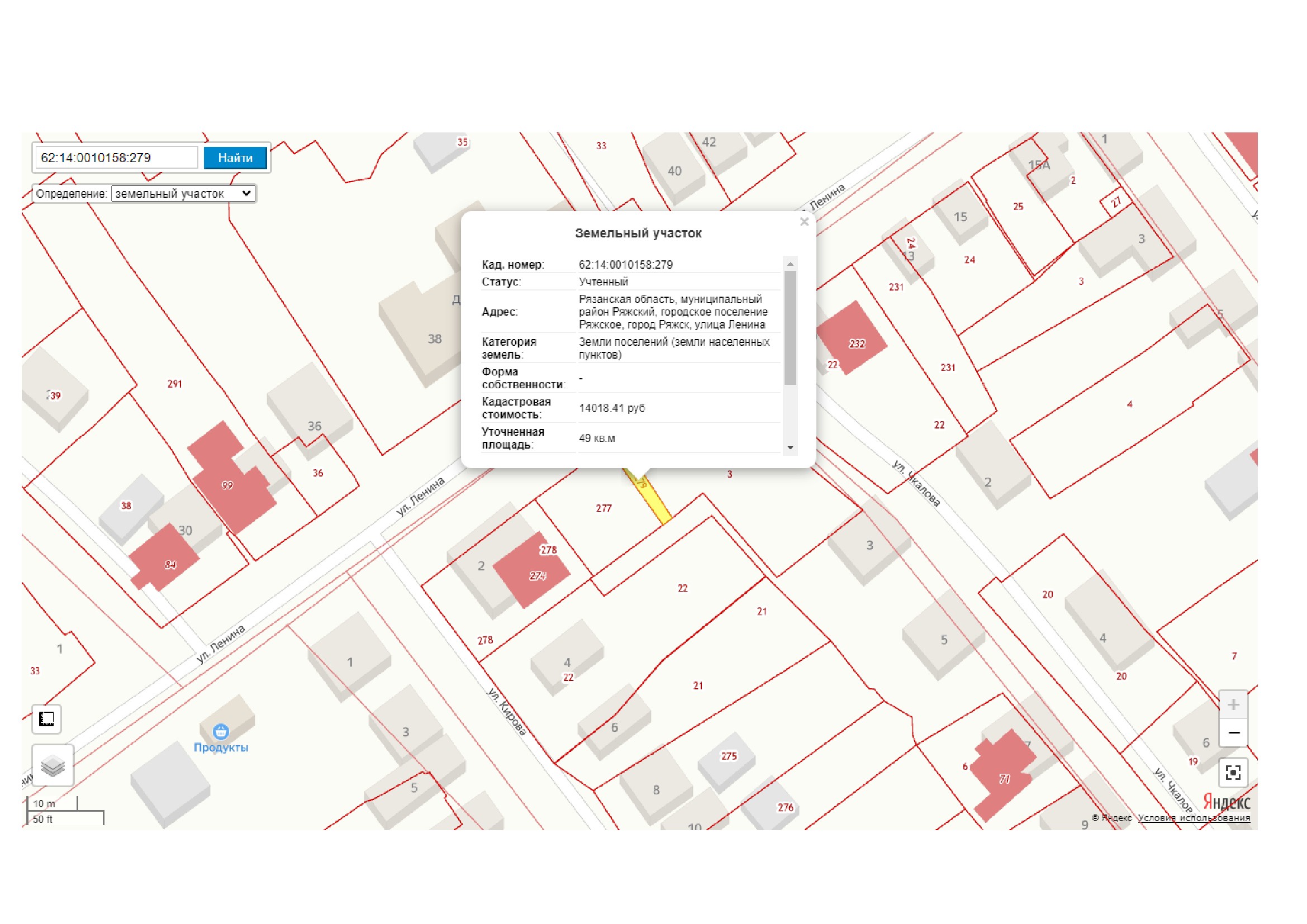The width and height of the screenshot is (1307, 924).
Task: Focus the cadastral number search field
Action: coord(117,158)
